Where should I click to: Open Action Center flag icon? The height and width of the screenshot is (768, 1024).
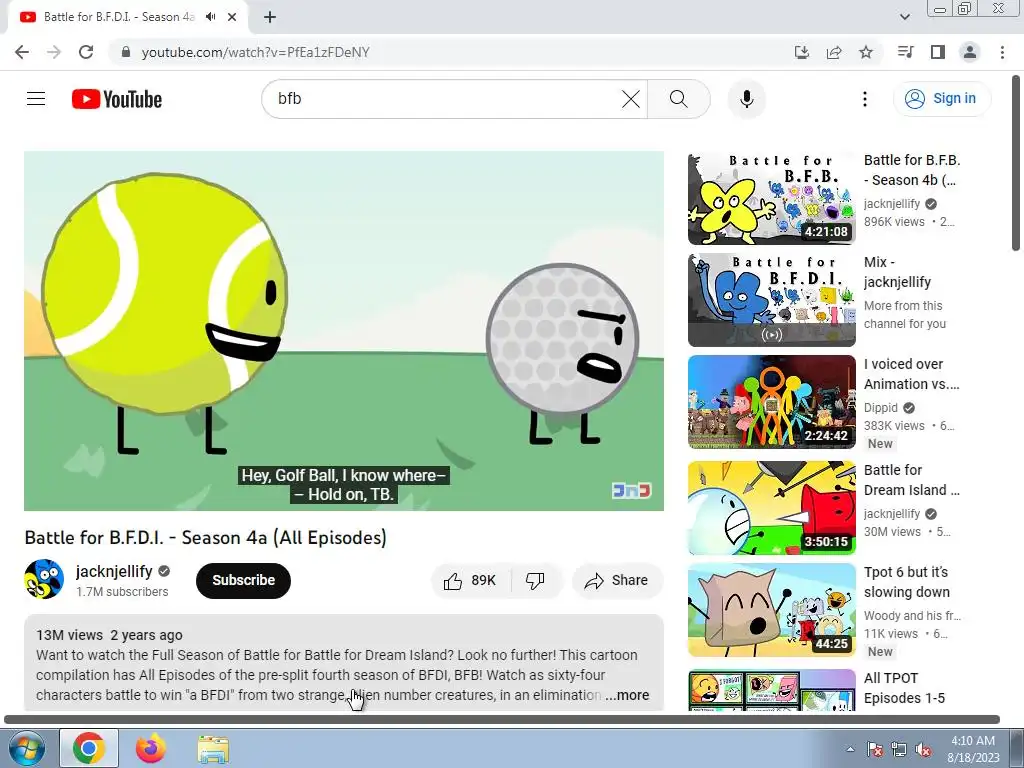(x=874, y=750)
